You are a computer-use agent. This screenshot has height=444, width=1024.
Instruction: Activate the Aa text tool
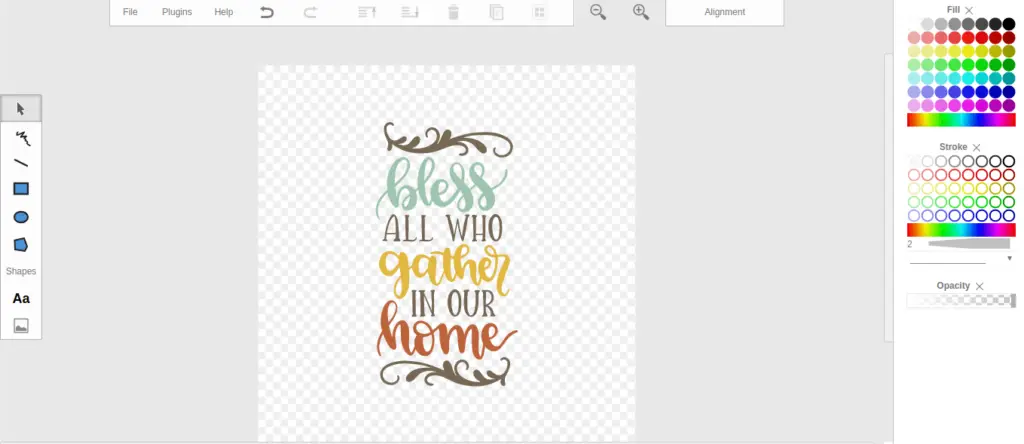[21, 298]
